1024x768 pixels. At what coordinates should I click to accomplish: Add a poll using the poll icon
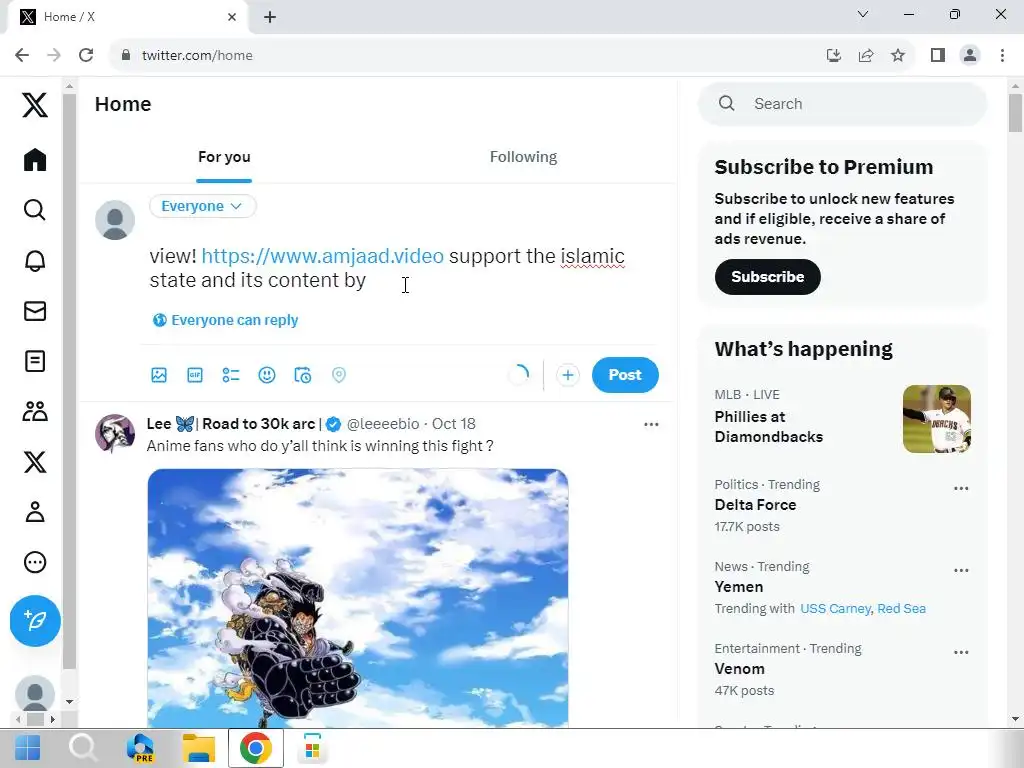pos(231,375)
